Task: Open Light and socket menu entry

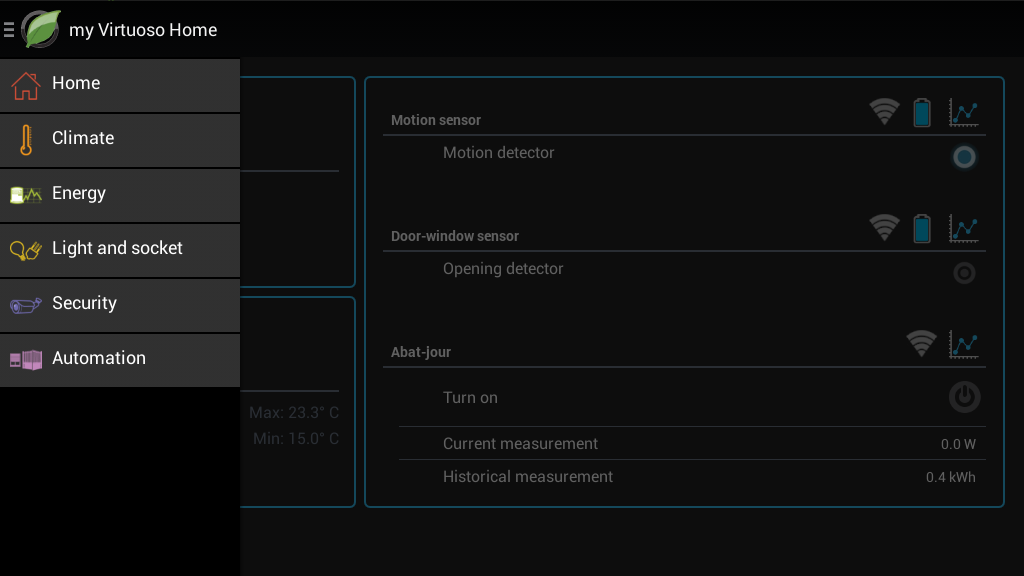Action: coord(120,250)
